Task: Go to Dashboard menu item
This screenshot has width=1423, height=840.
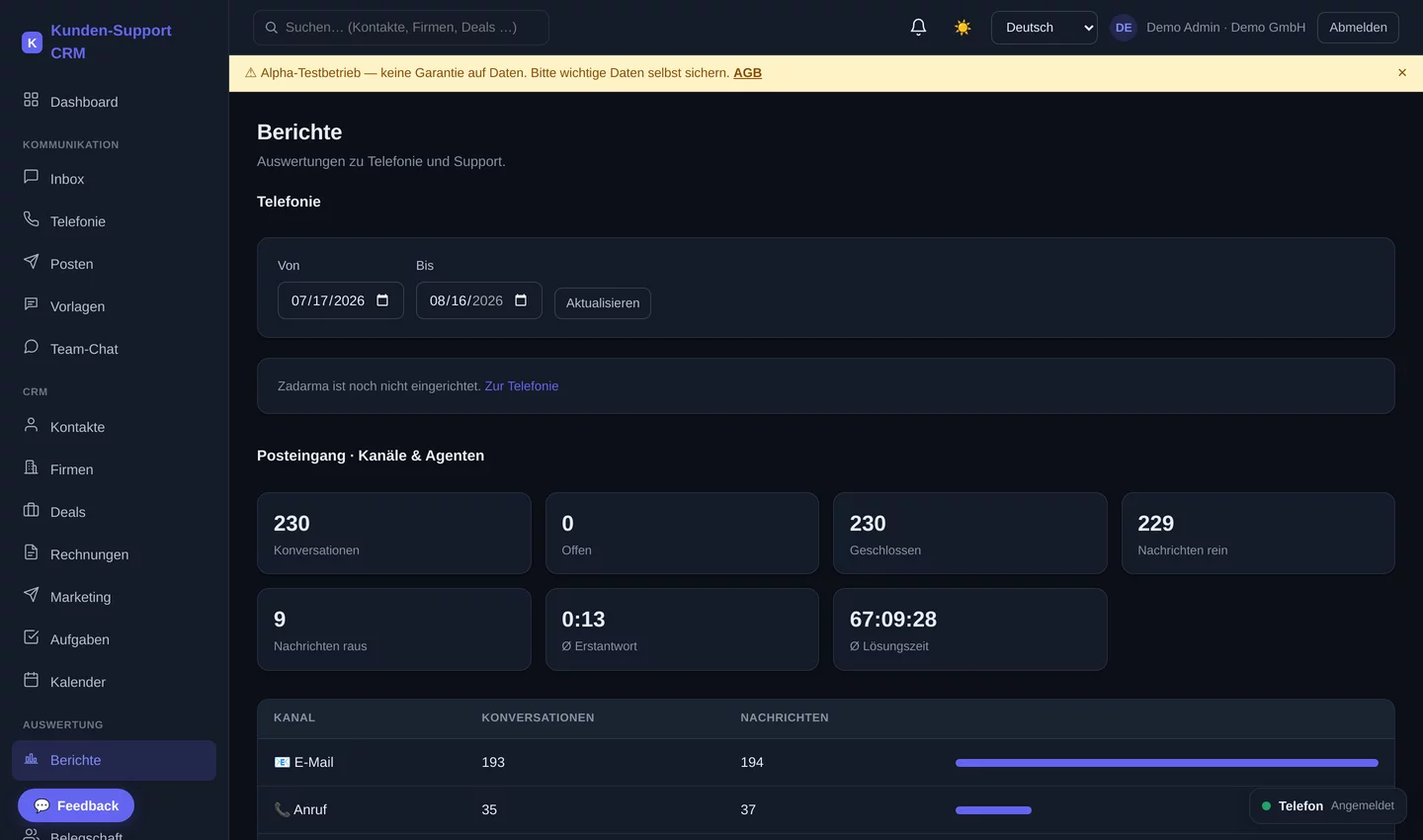Action: 114,102
